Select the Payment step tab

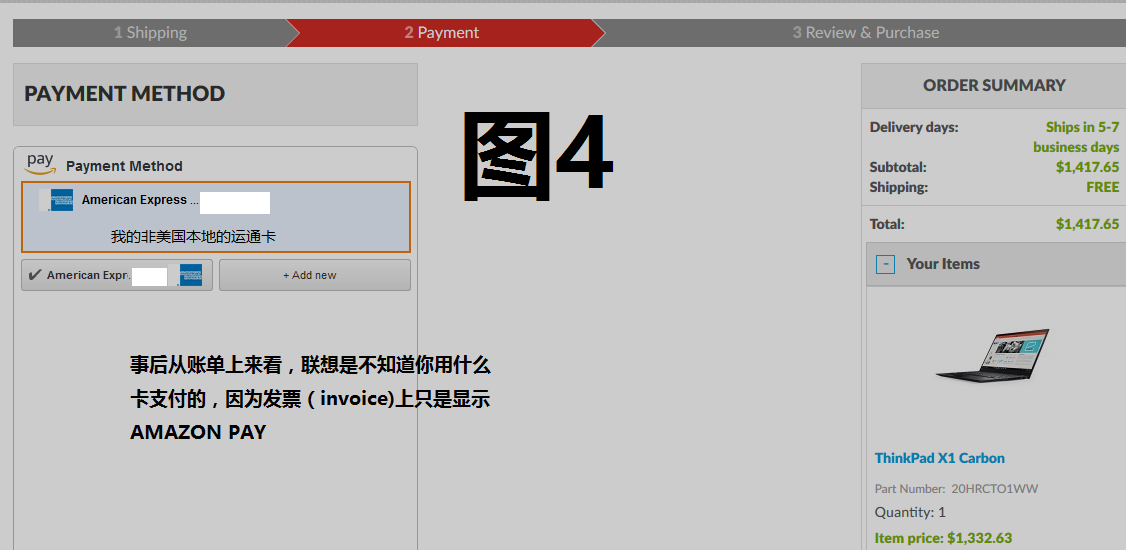point(442,33)
